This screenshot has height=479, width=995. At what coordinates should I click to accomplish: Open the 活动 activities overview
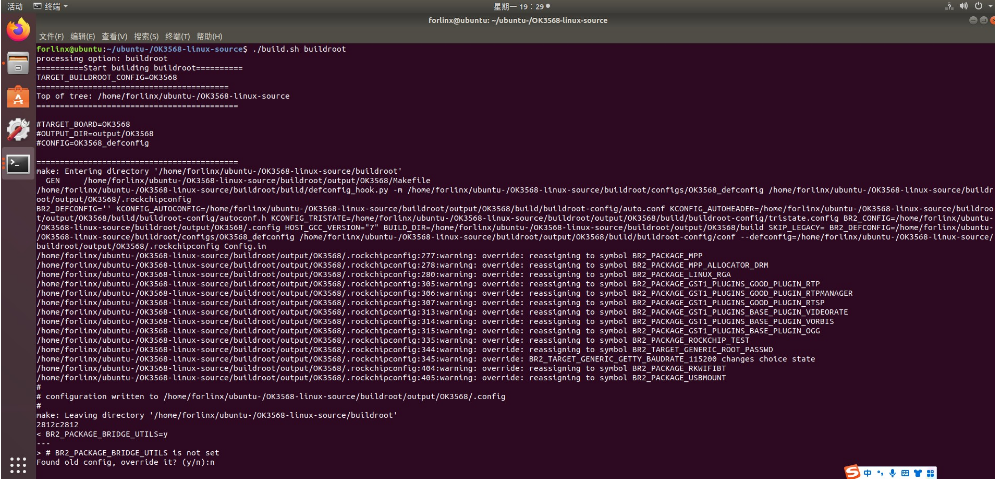(x=14, y=6)
